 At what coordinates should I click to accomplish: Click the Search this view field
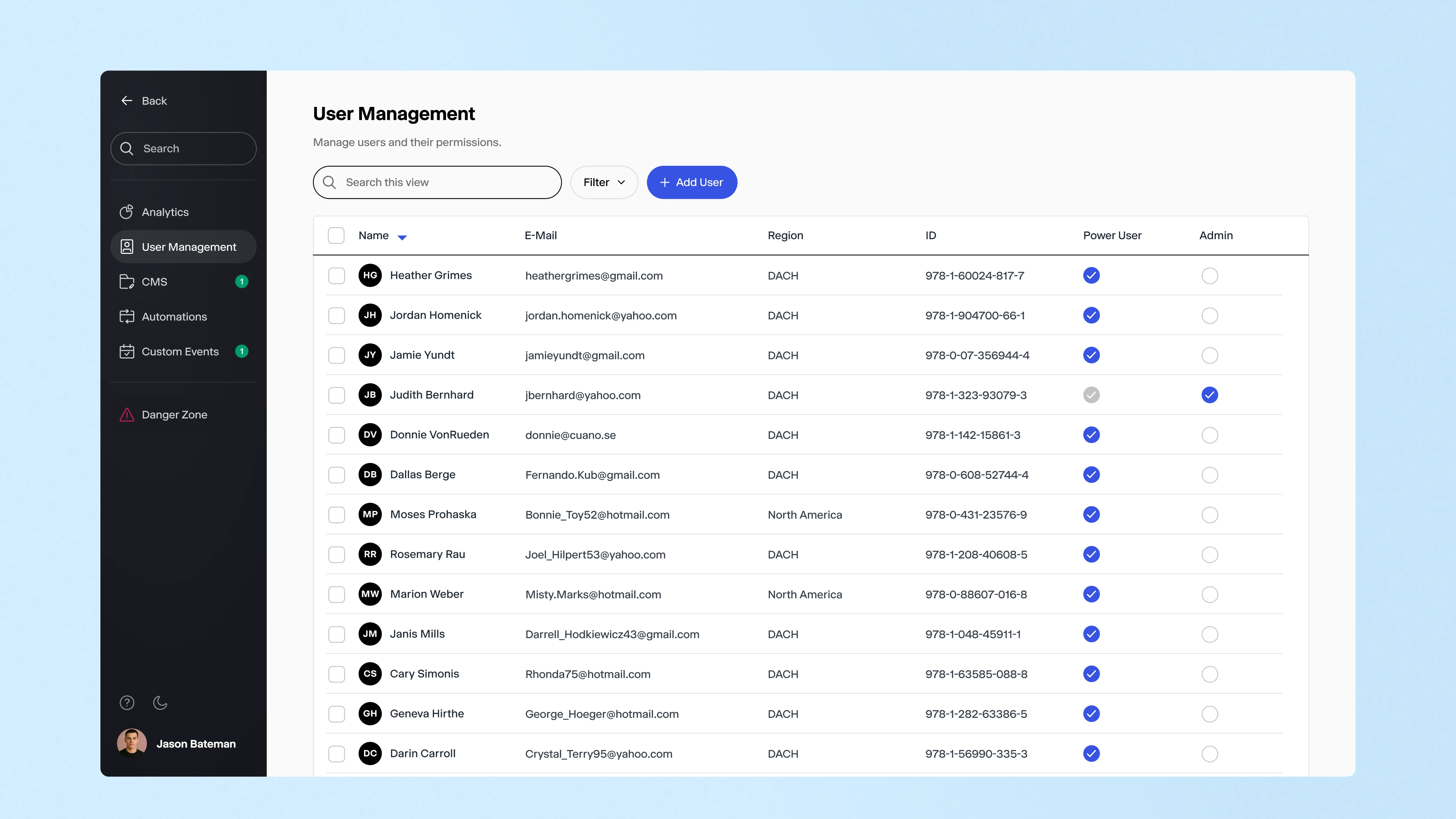(437, 183)
